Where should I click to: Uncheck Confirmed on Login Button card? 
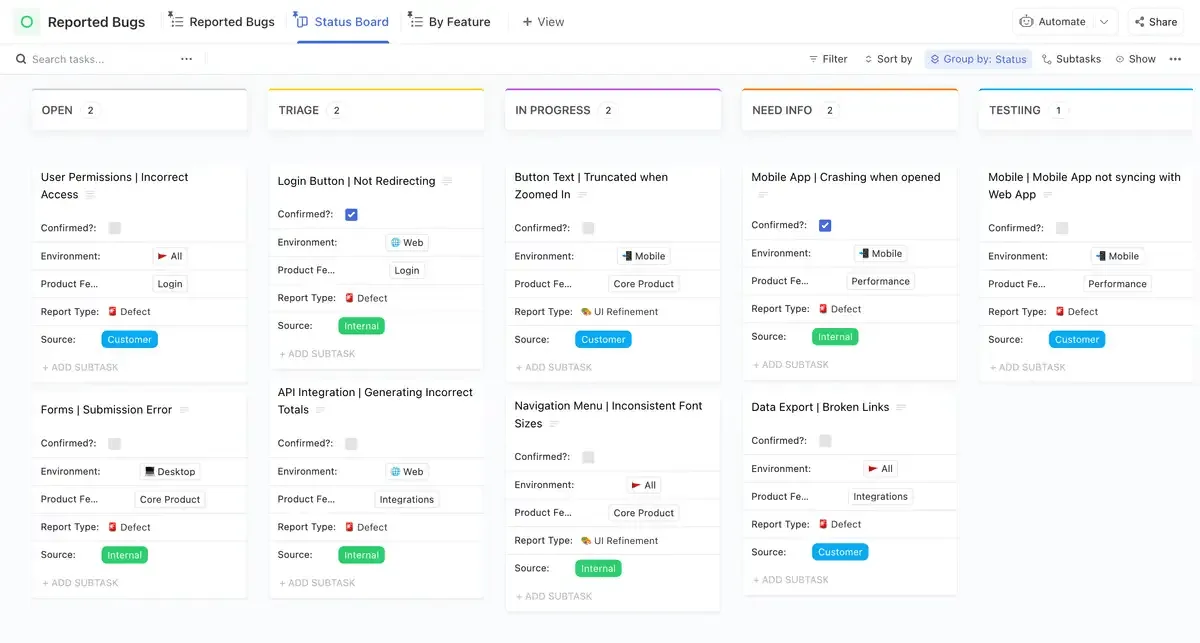(x=351, y=214)
